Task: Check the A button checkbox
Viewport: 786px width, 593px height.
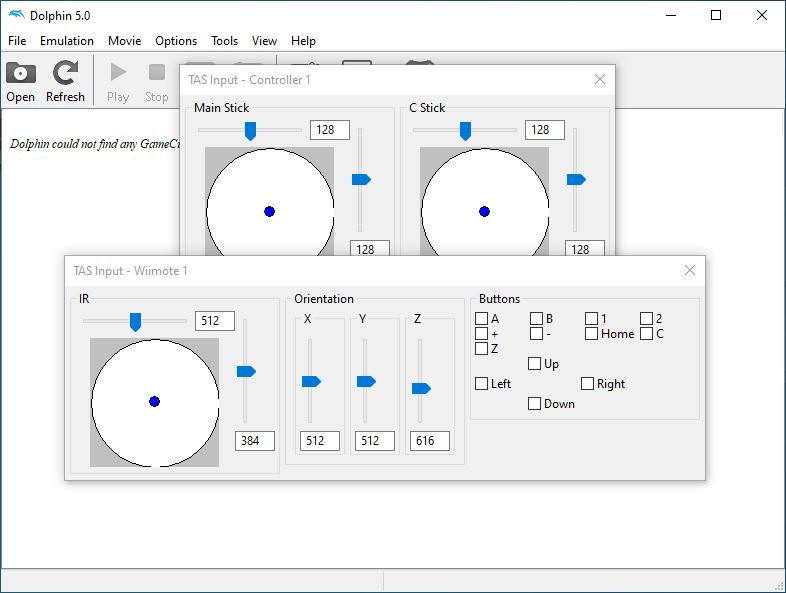Action: (481, 318)
